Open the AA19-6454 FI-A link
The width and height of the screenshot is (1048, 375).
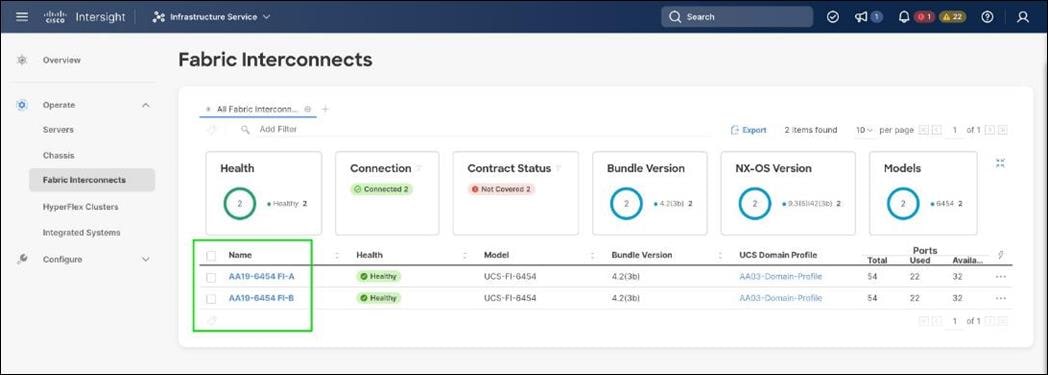[261, 277]
